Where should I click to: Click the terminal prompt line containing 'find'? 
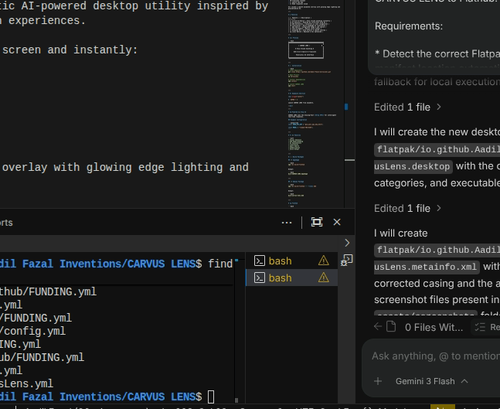click(x=116, y=264)
